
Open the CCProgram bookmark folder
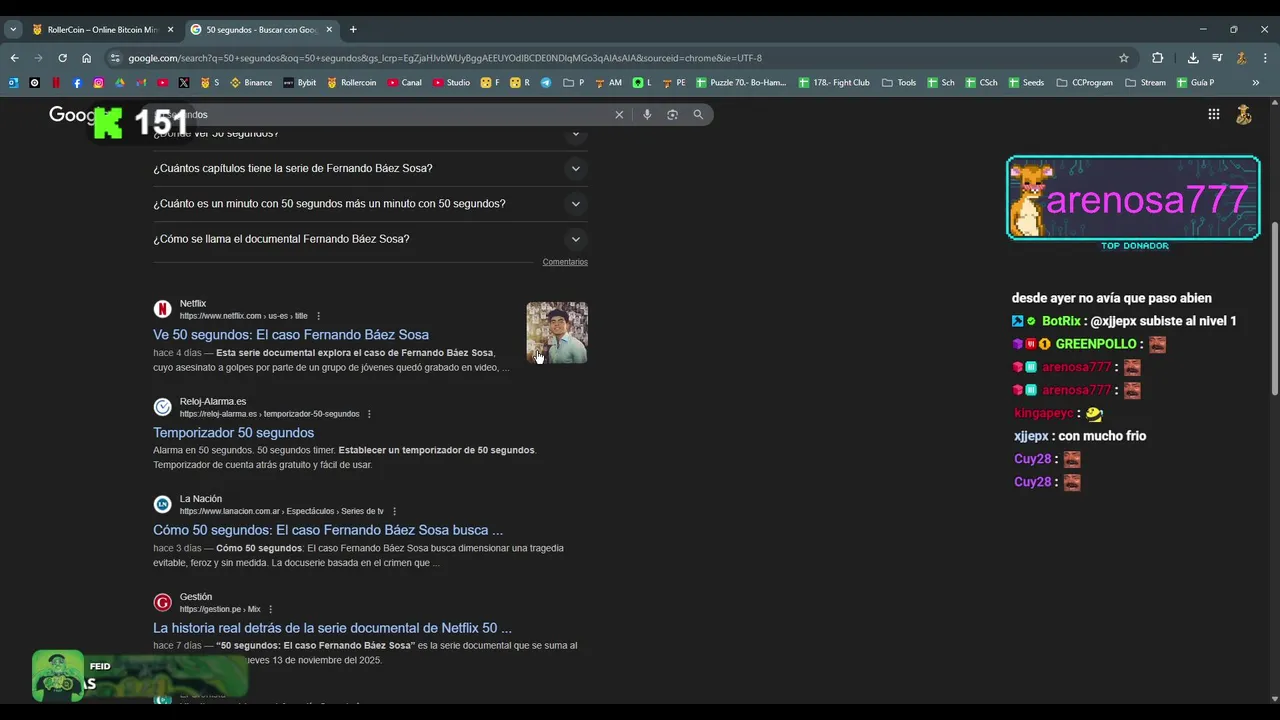pos(1084,83)
